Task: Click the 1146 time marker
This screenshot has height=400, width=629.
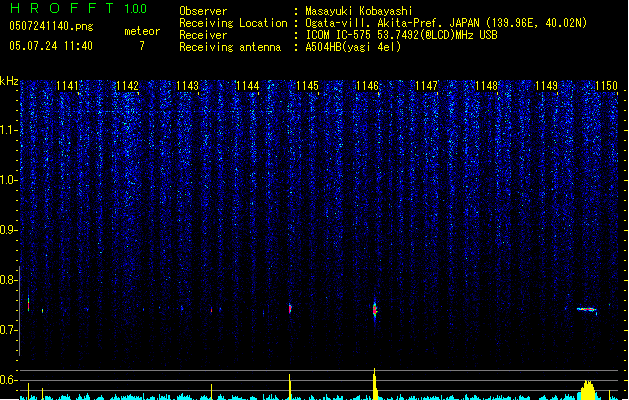Action: coord(367,86)
